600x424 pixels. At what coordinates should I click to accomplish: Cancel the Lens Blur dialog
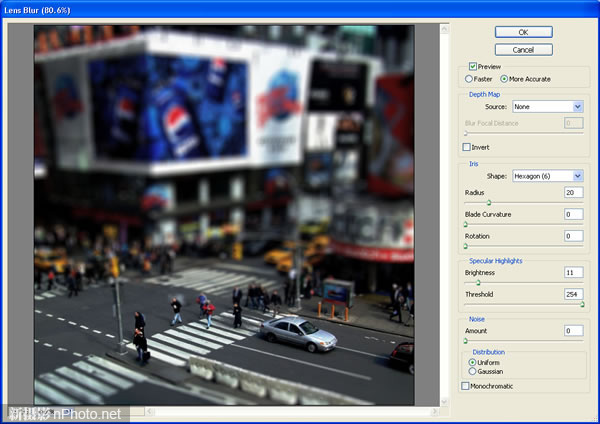click(523, 50)
